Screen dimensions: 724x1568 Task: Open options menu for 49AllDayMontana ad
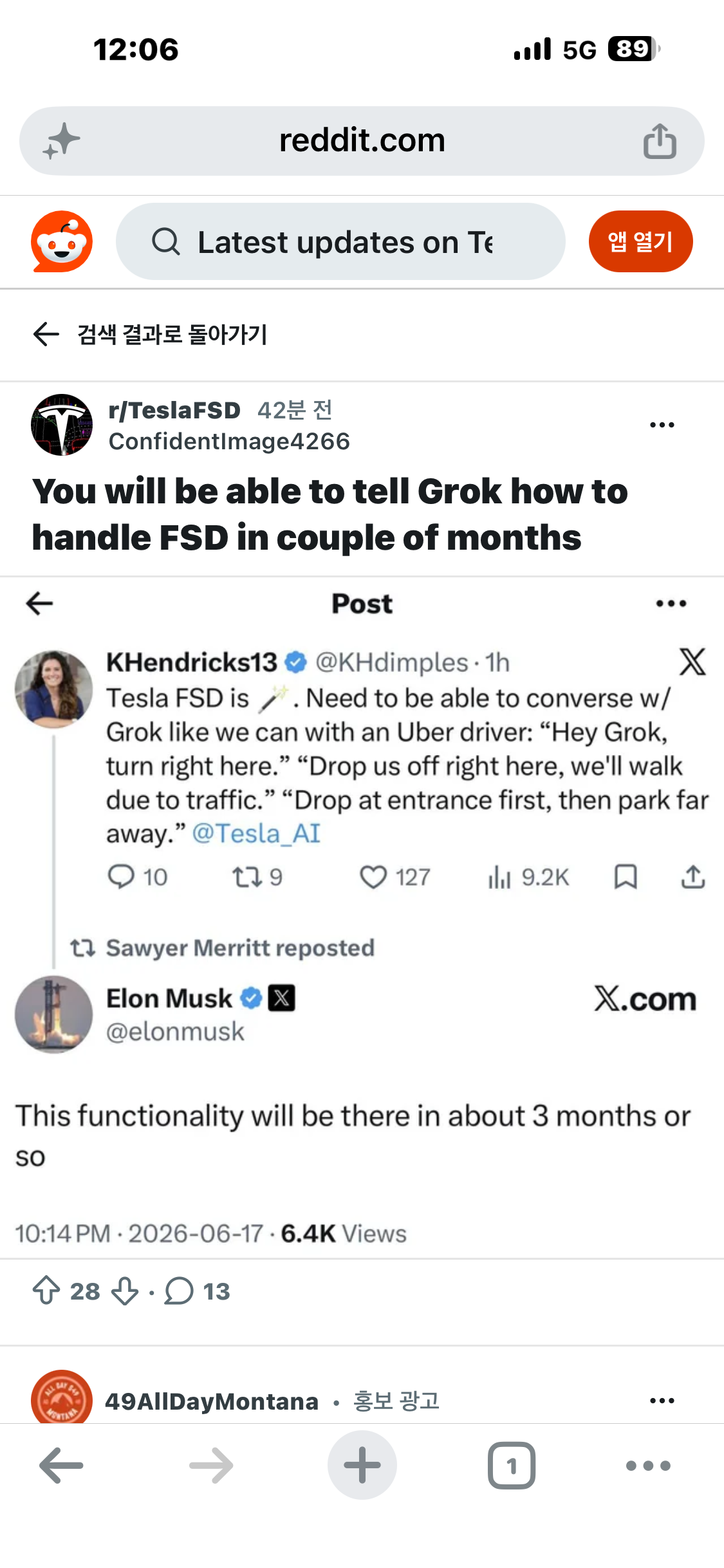pyautogui.click(x=662, y=1401)
